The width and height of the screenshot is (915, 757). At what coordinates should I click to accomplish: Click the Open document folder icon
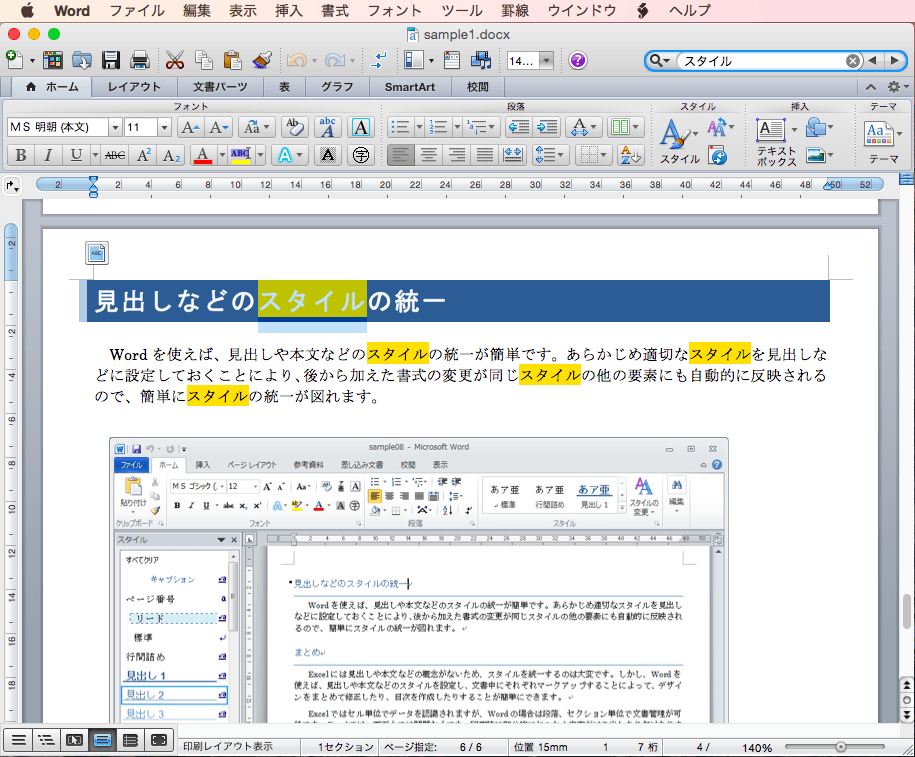point(82,60)
